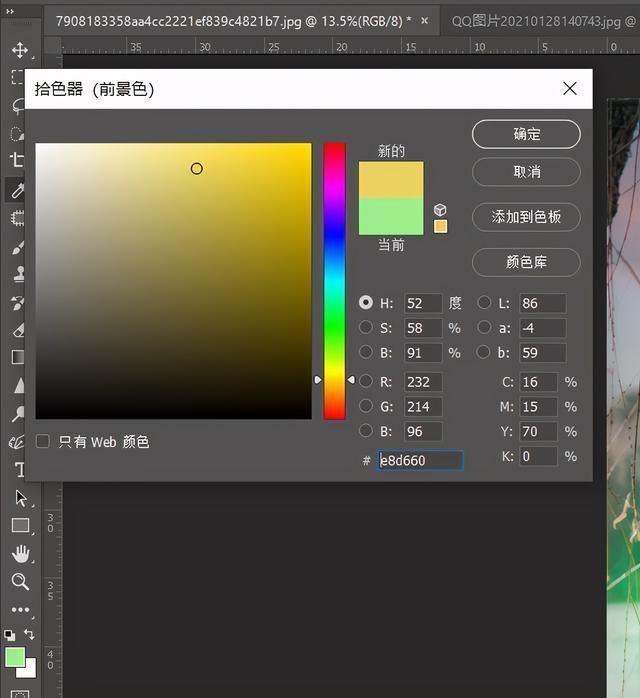The image size is (640, 698).
Task: Click the K black value field 0
Action: pos(538,456)
